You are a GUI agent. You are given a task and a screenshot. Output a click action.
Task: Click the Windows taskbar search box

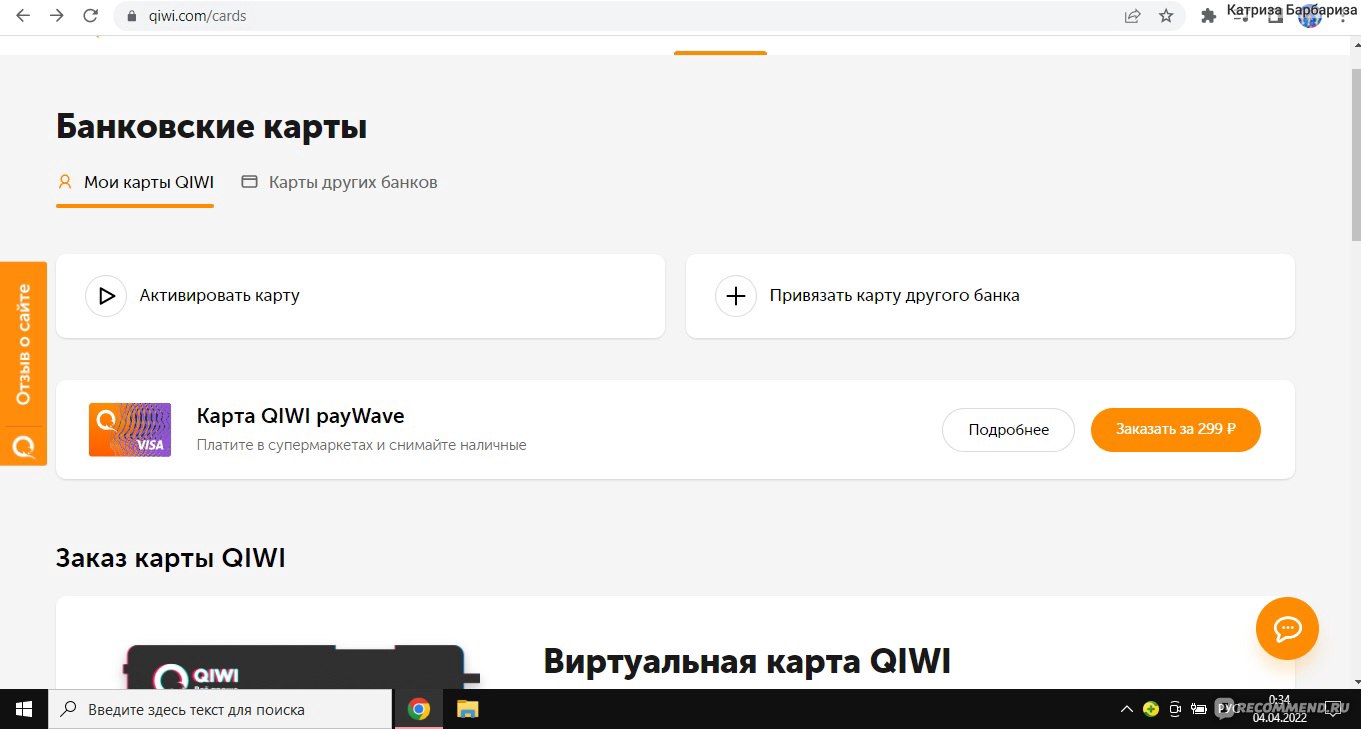(x=220, y=709)
